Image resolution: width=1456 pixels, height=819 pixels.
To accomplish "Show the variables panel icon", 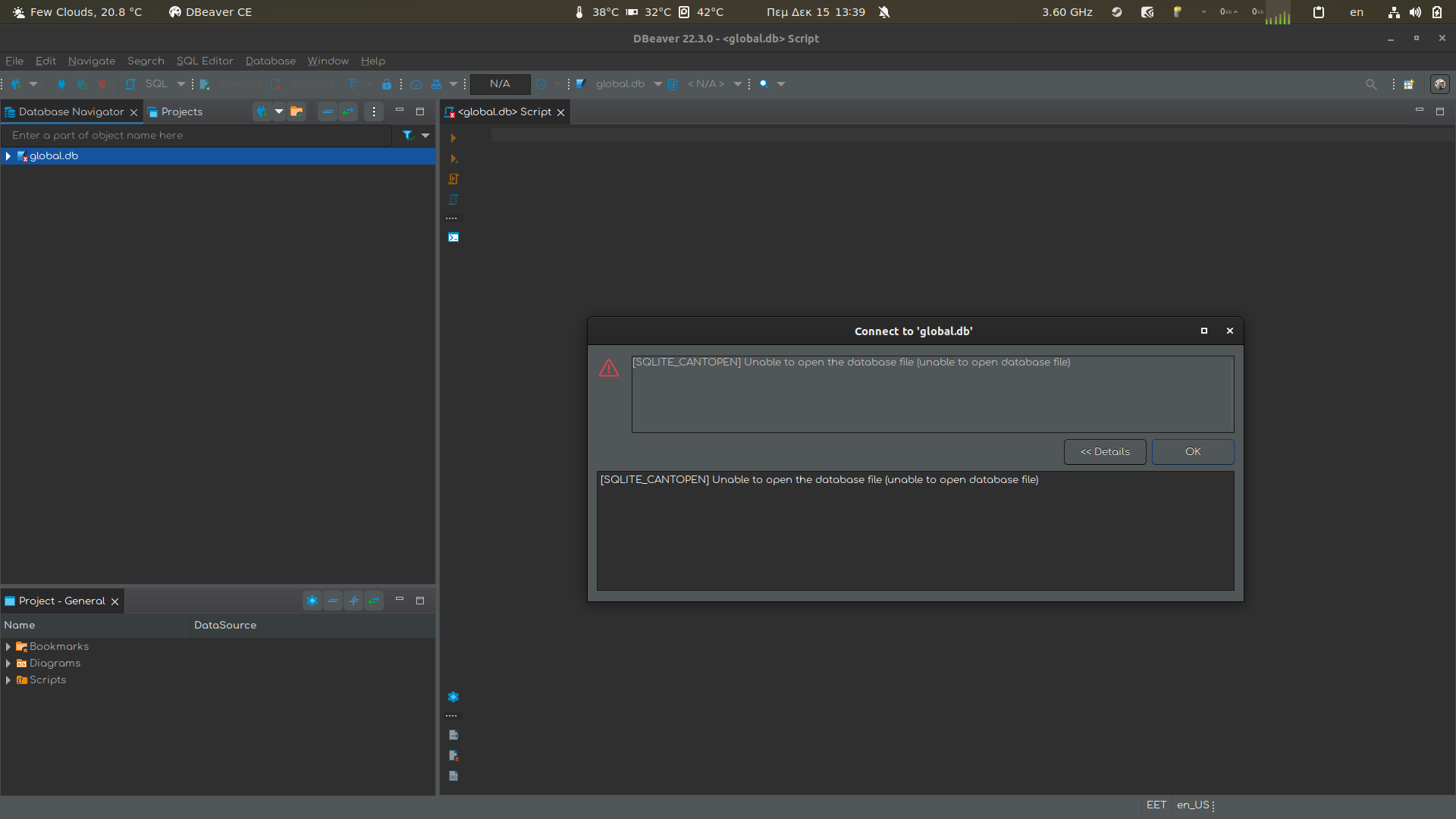I will point(453,776).
